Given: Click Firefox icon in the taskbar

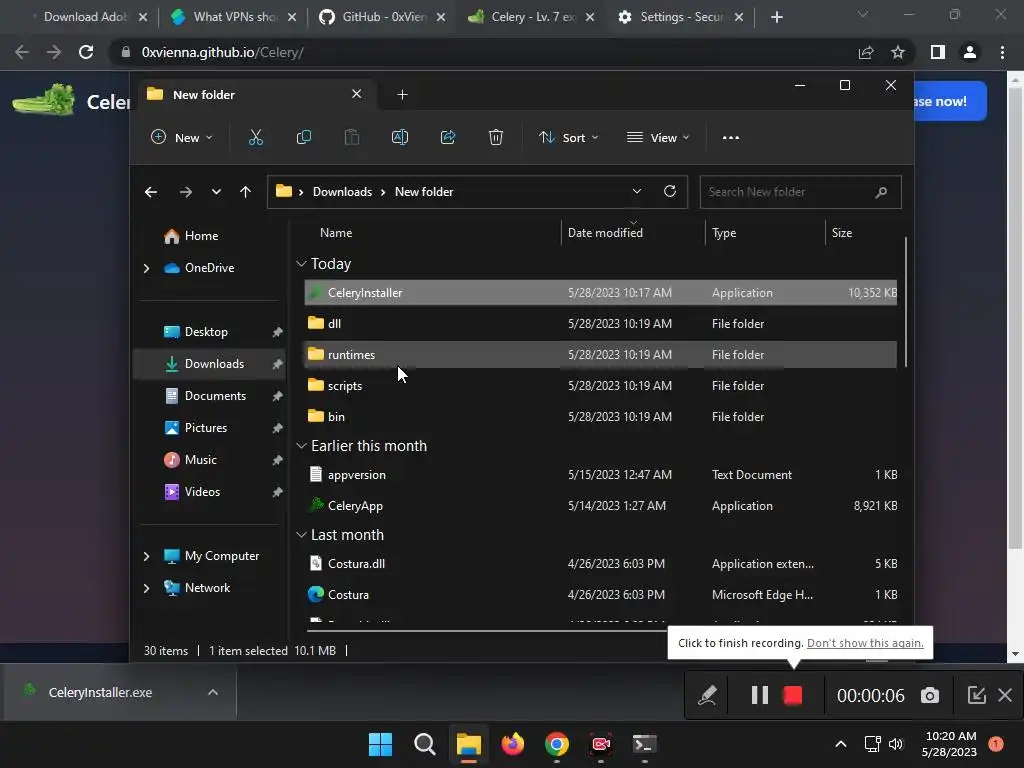Looking at the screenshot, I should pos(513,744).
